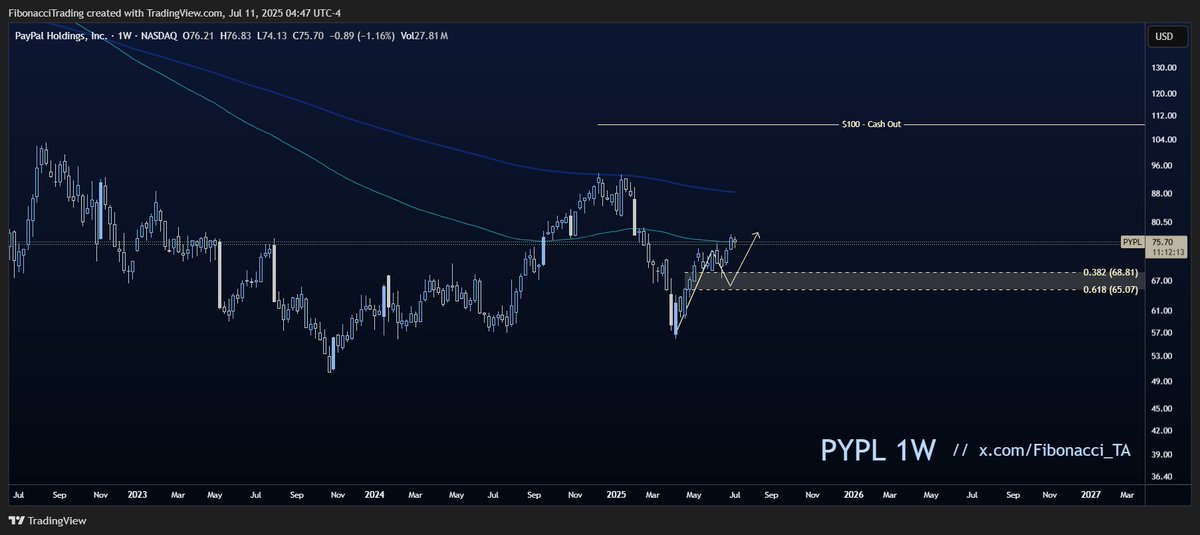Click the open value O76.21
Image resolution: width=1200 pixels, height=535 pixels.
point(198,35)
